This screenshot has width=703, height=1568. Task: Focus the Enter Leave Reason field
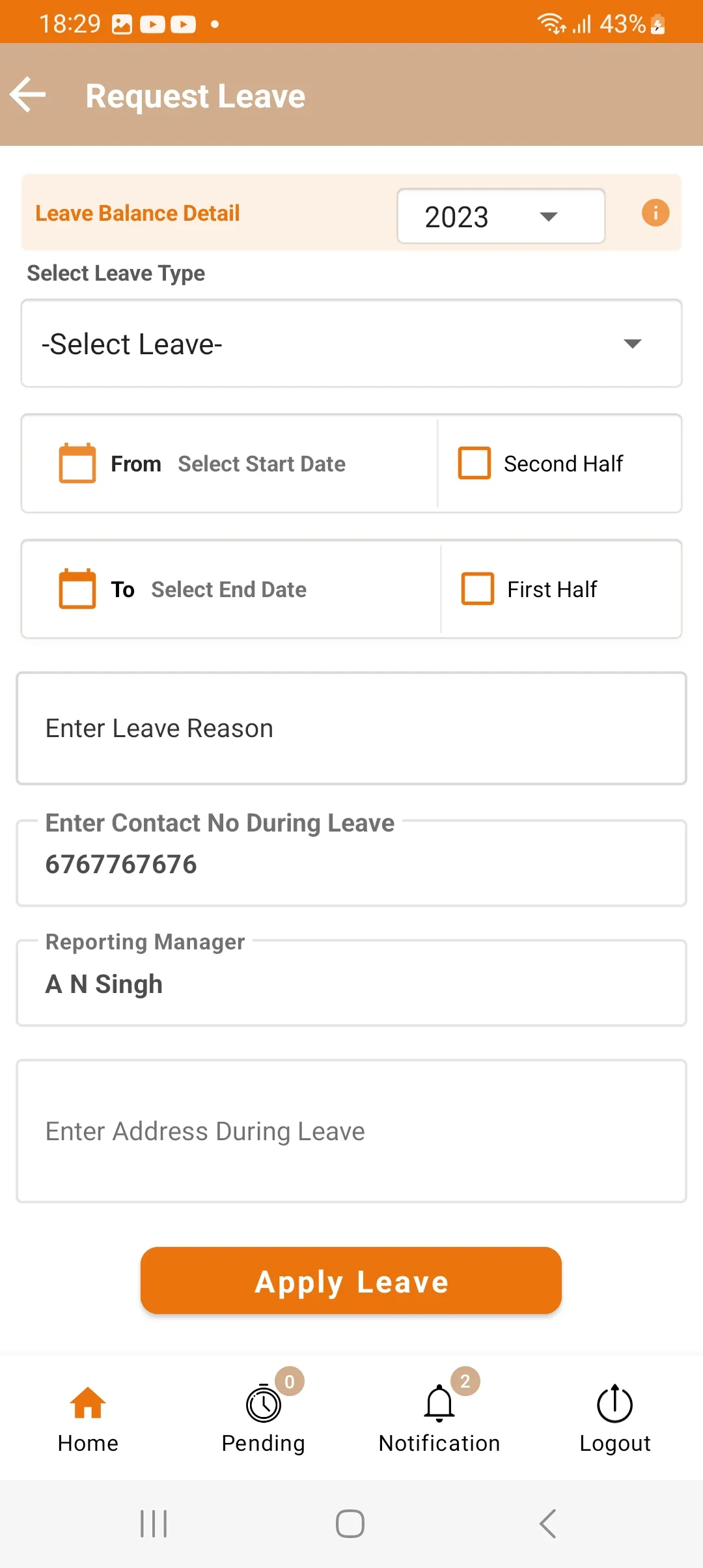351,728
